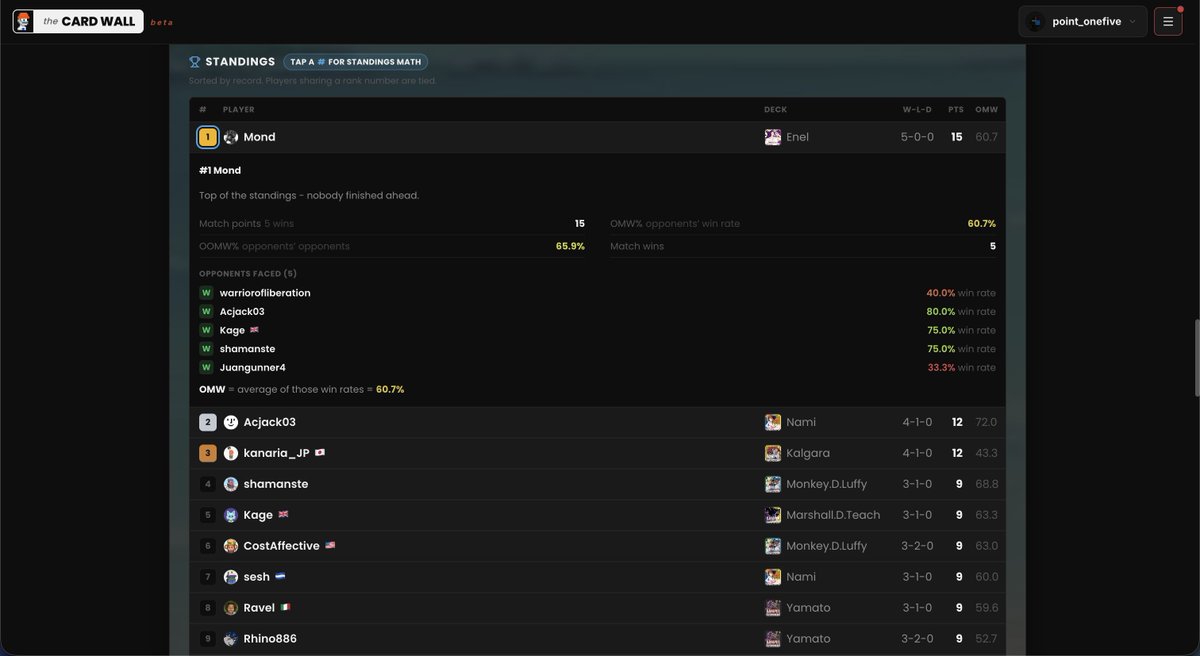Click the Monkey.D.Luffy deck icon for CostAffective
Image resolution: width=1200 pixels, height=656 pixels.
(773, 546)
